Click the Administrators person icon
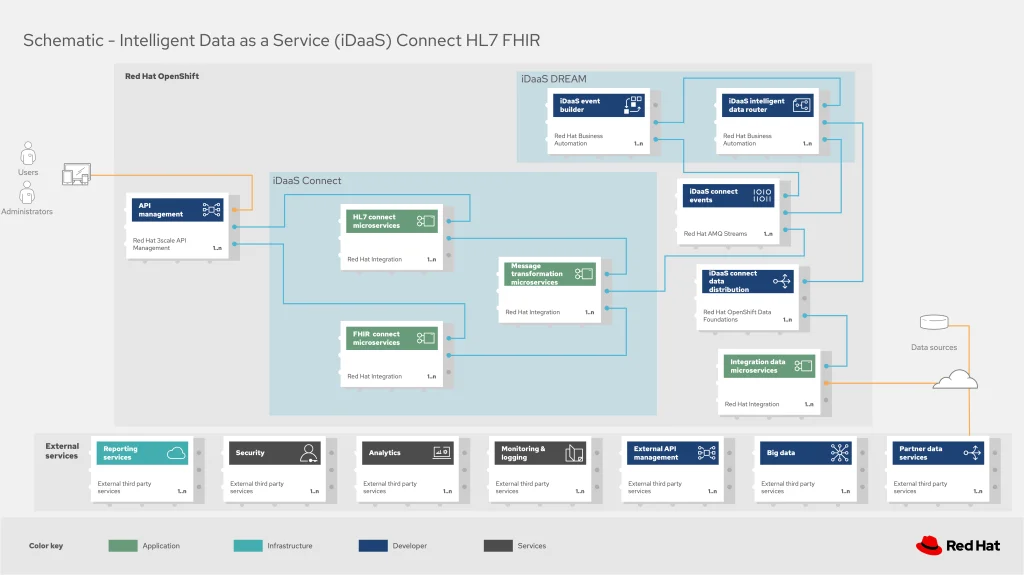 click(27, 192)
